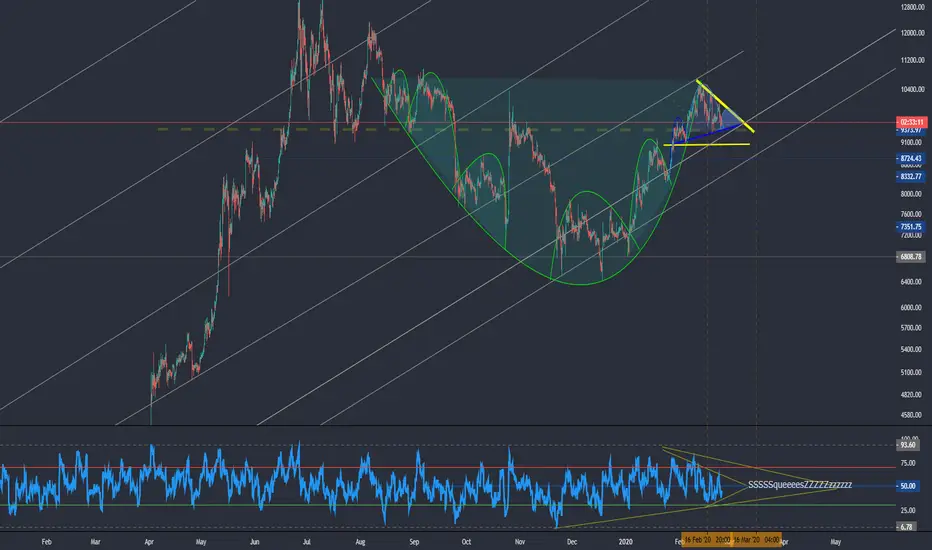
Task: Click the orange 16 Mar '20 04:00 date marker
Action: [756, 540]
